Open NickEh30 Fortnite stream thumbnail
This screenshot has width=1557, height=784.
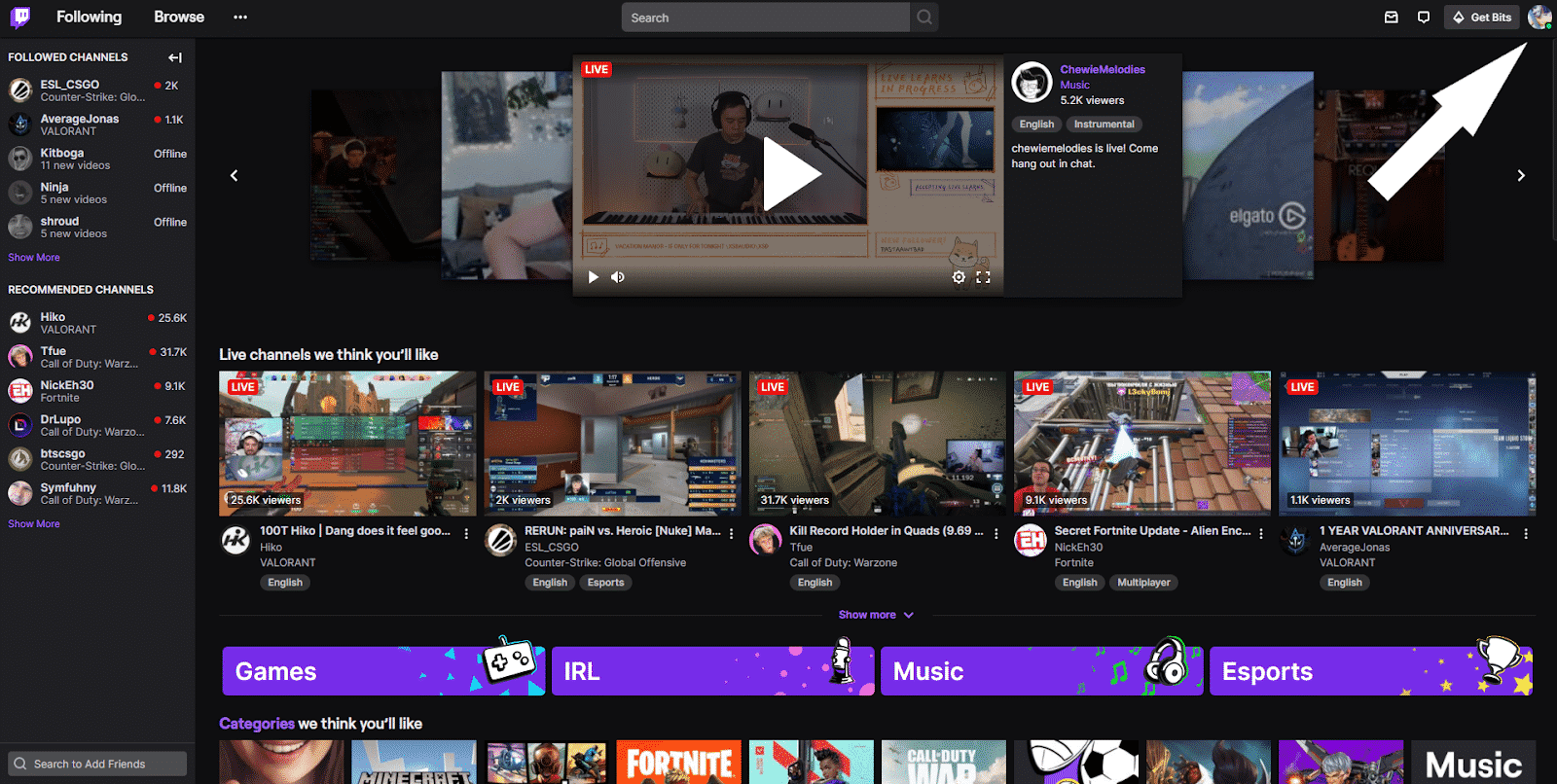(1142, 443)
